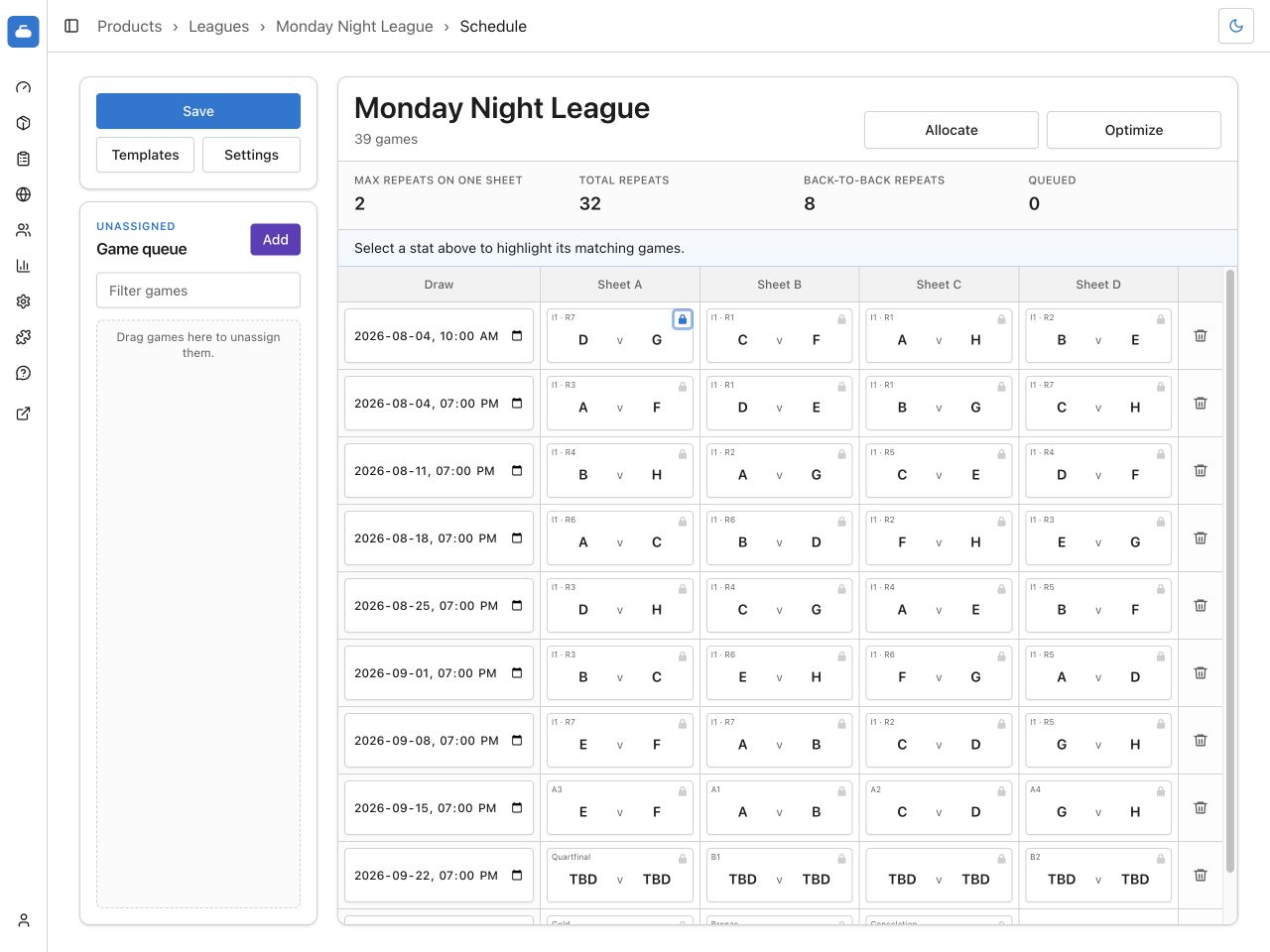Toggle lock on B v E game, first draw

point(1161,319)
